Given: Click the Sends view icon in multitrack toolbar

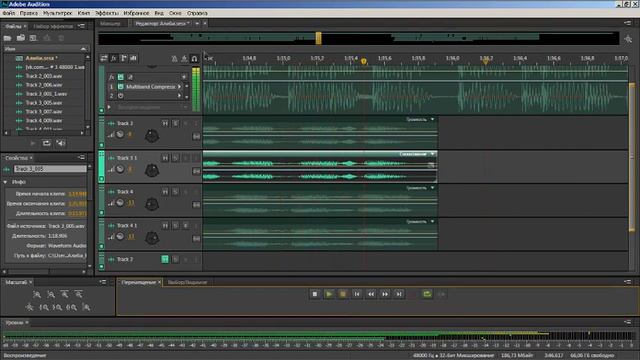Looking at the screenshot, I should tap(124, 58).
